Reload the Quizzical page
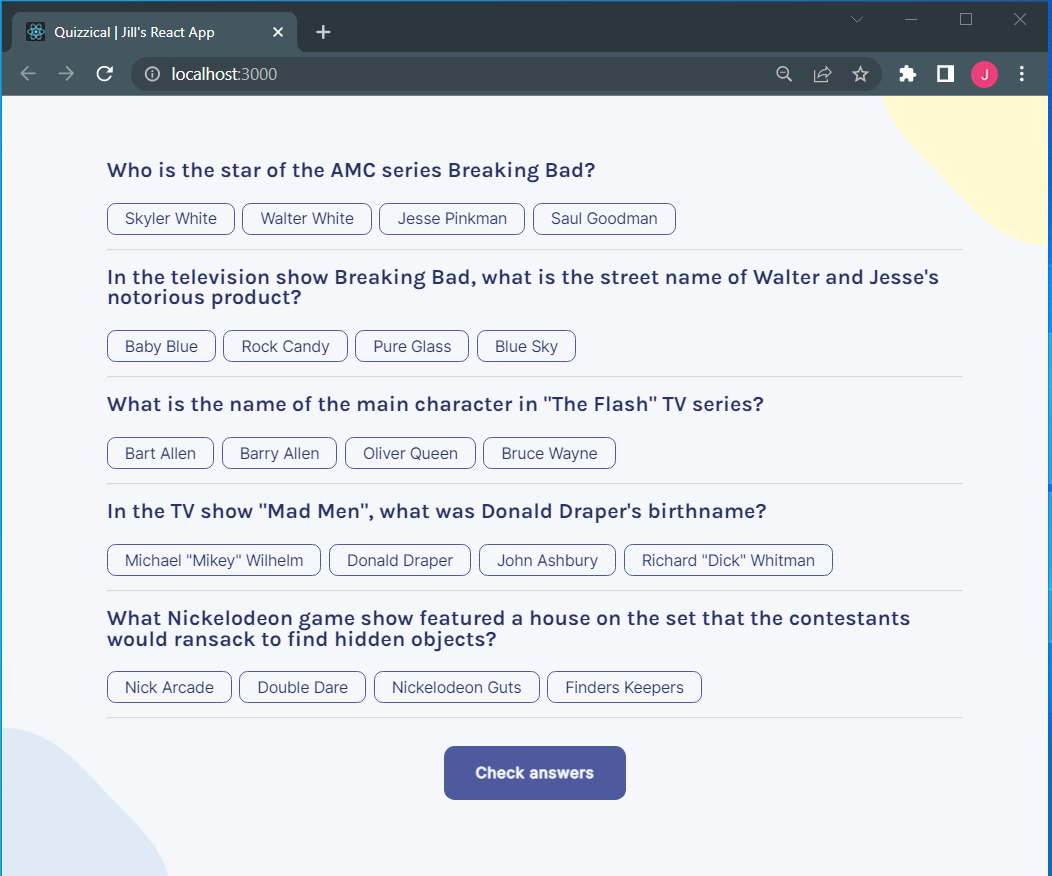This screenshot has width=1052, height=876. (x=104, y=73)
